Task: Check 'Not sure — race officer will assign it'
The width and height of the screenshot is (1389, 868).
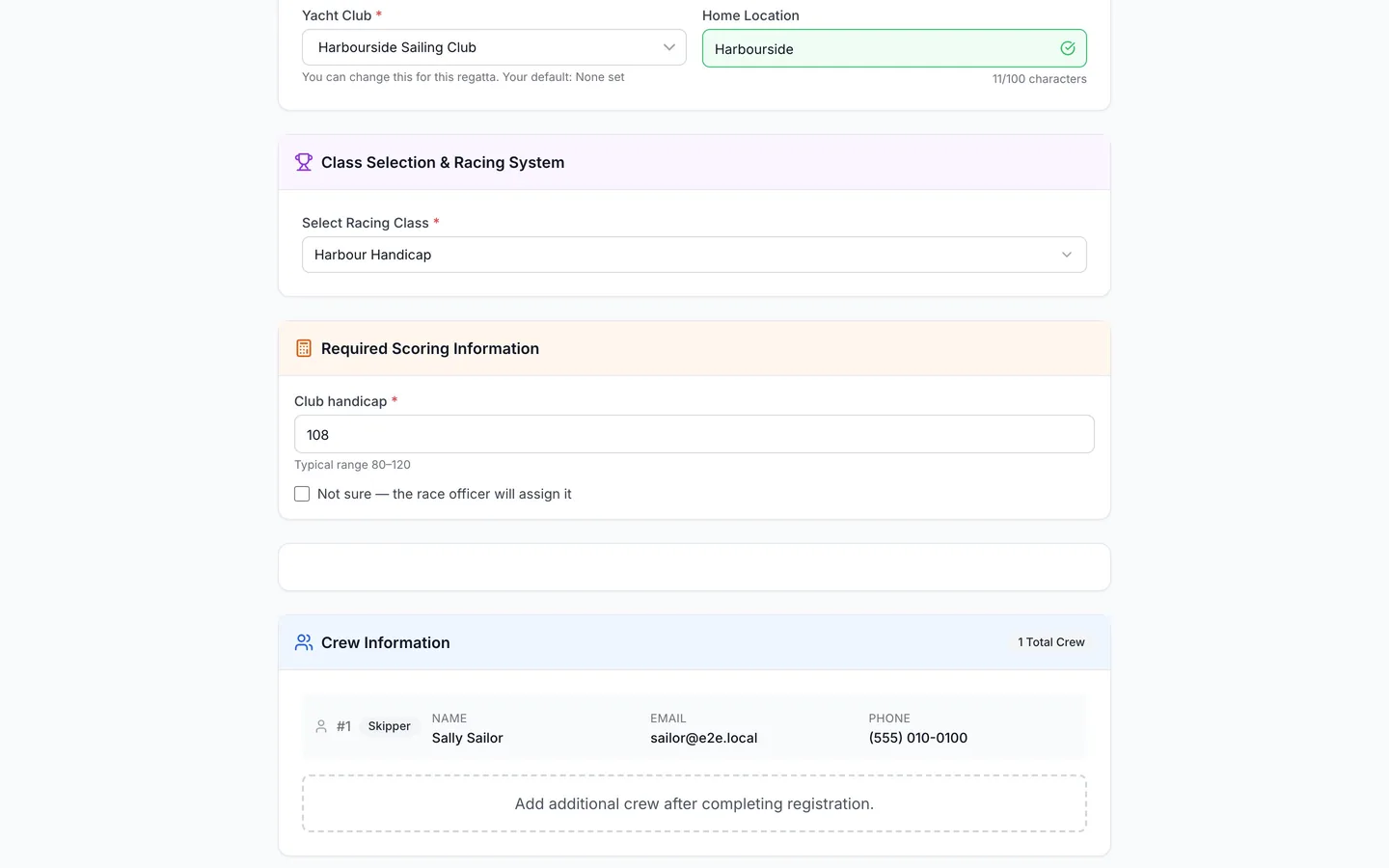Action: [302, 494]
